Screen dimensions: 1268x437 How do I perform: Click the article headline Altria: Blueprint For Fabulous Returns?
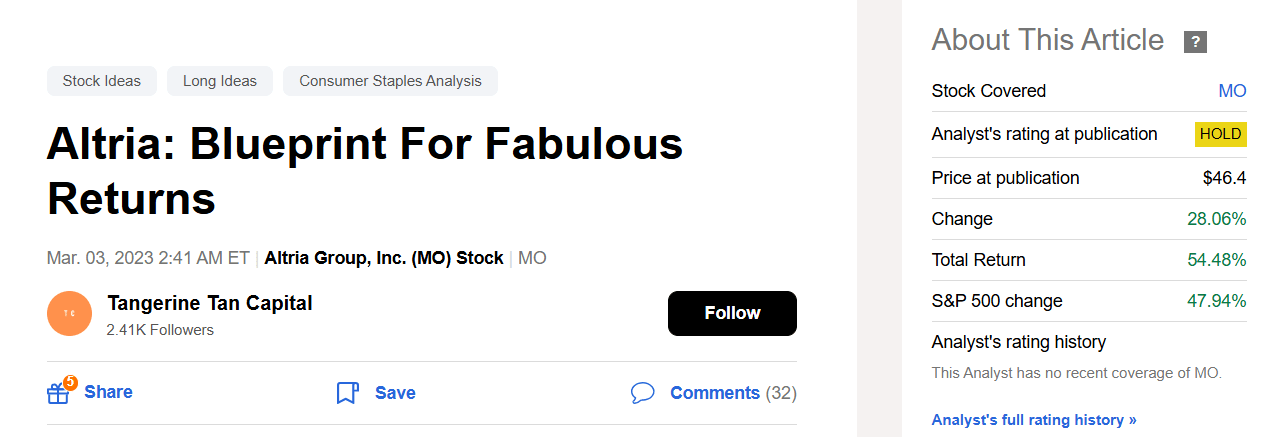pyautogui.click(x=365, y=172)
